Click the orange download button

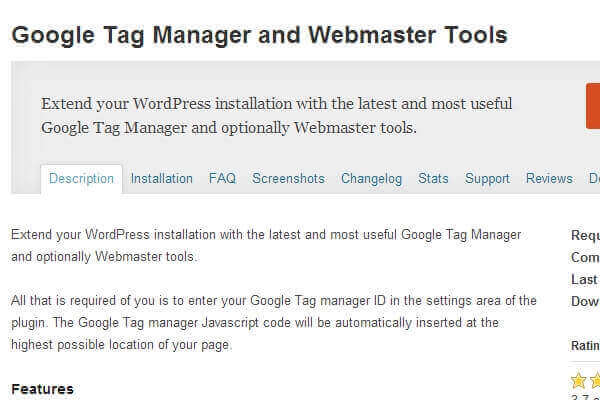point(592,107)
